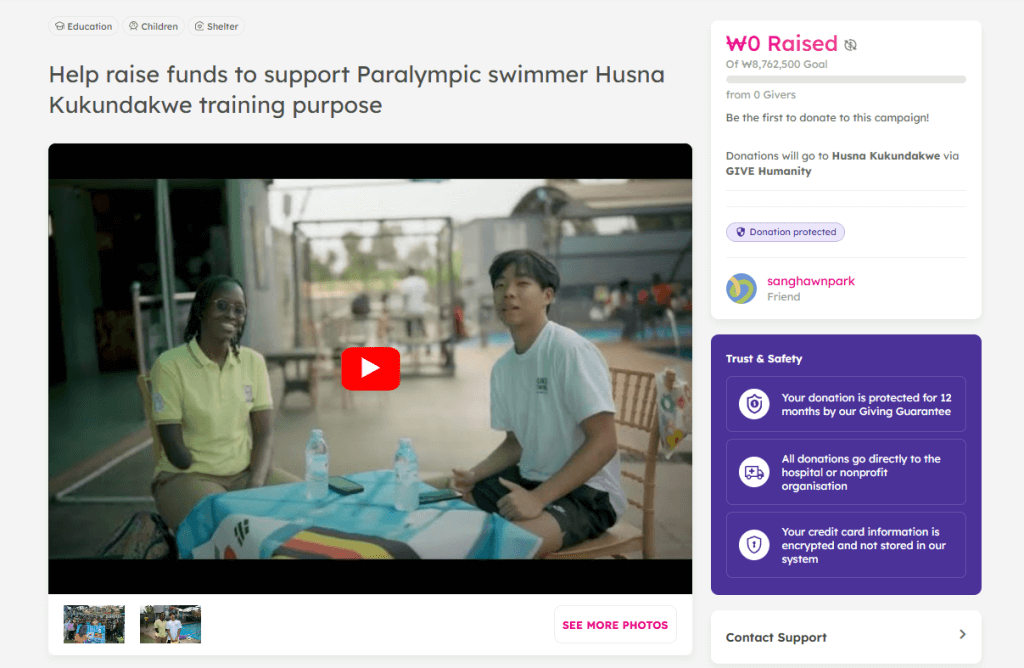Click the ambulance icon for hospital donations
Image resolution: width=1024 pixels, height=668 pixels.
click(754, 472)
